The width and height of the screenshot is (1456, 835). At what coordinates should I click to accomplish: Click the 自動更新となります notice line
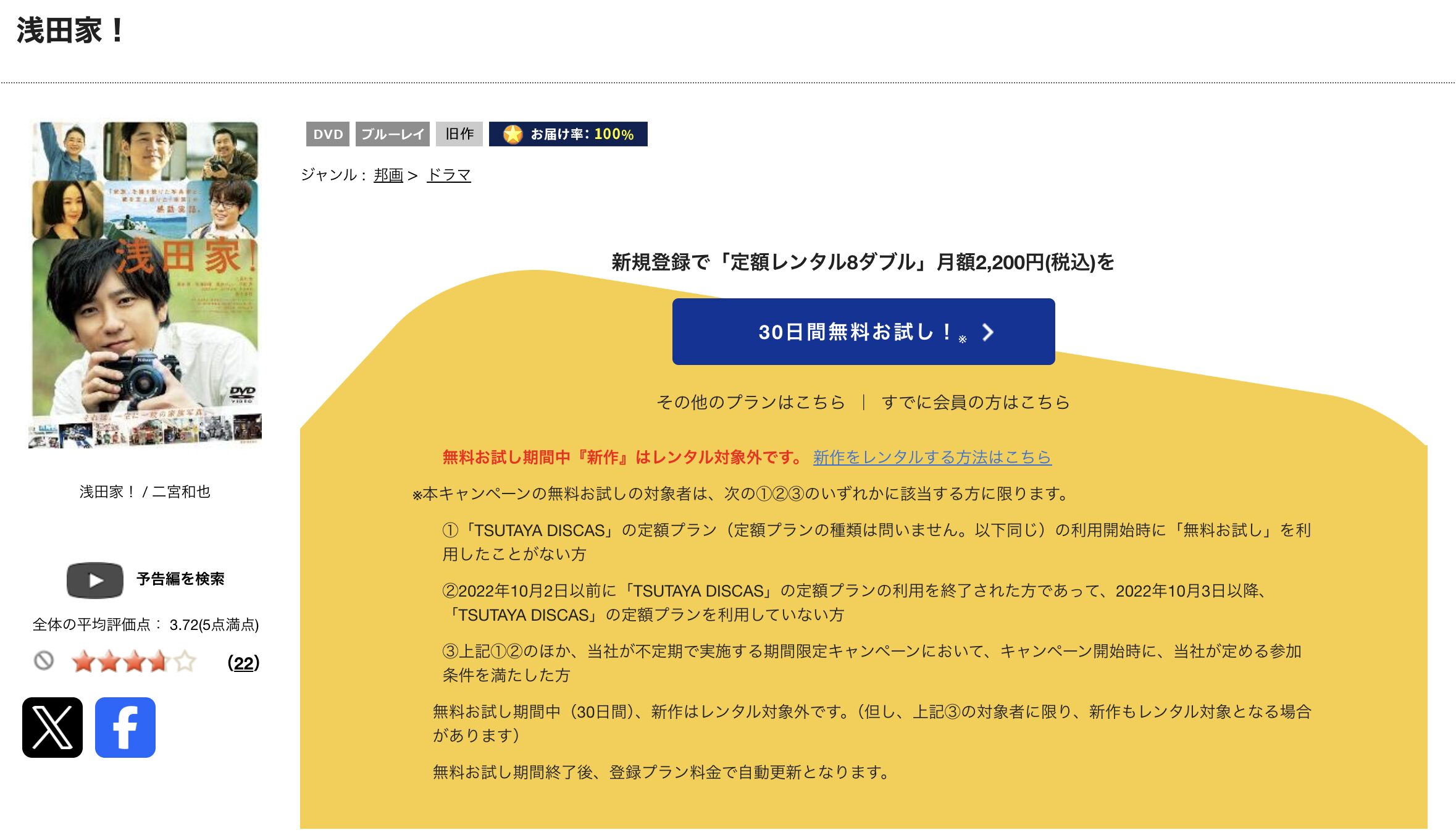pyautogui.click(x=661, y=772)
